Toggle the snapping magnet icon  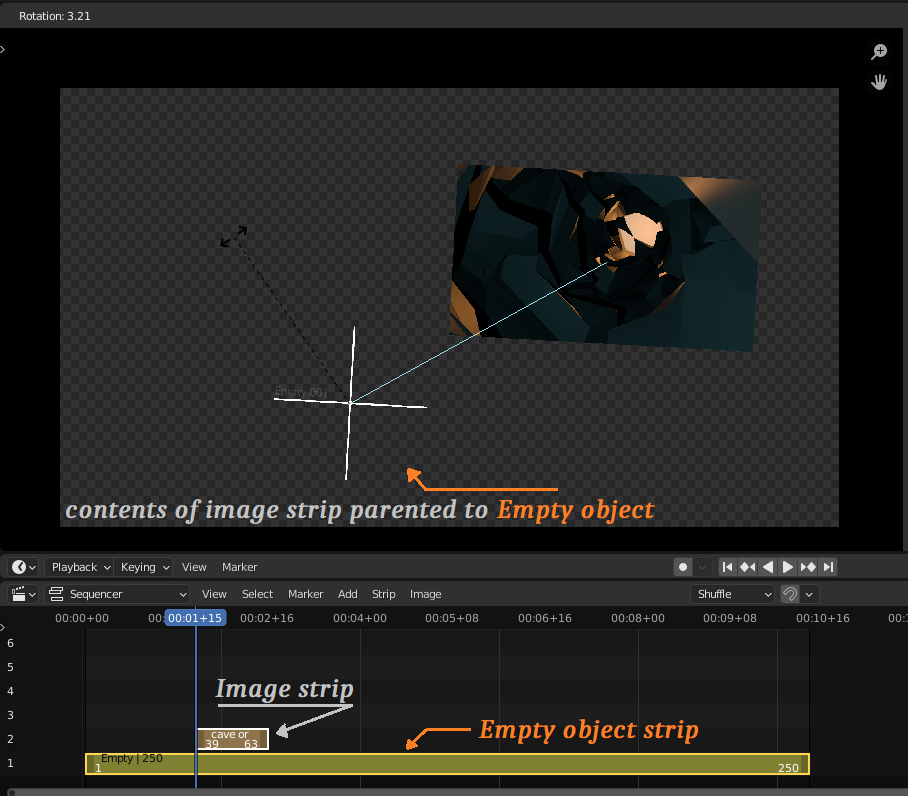(x=790, y=594)
